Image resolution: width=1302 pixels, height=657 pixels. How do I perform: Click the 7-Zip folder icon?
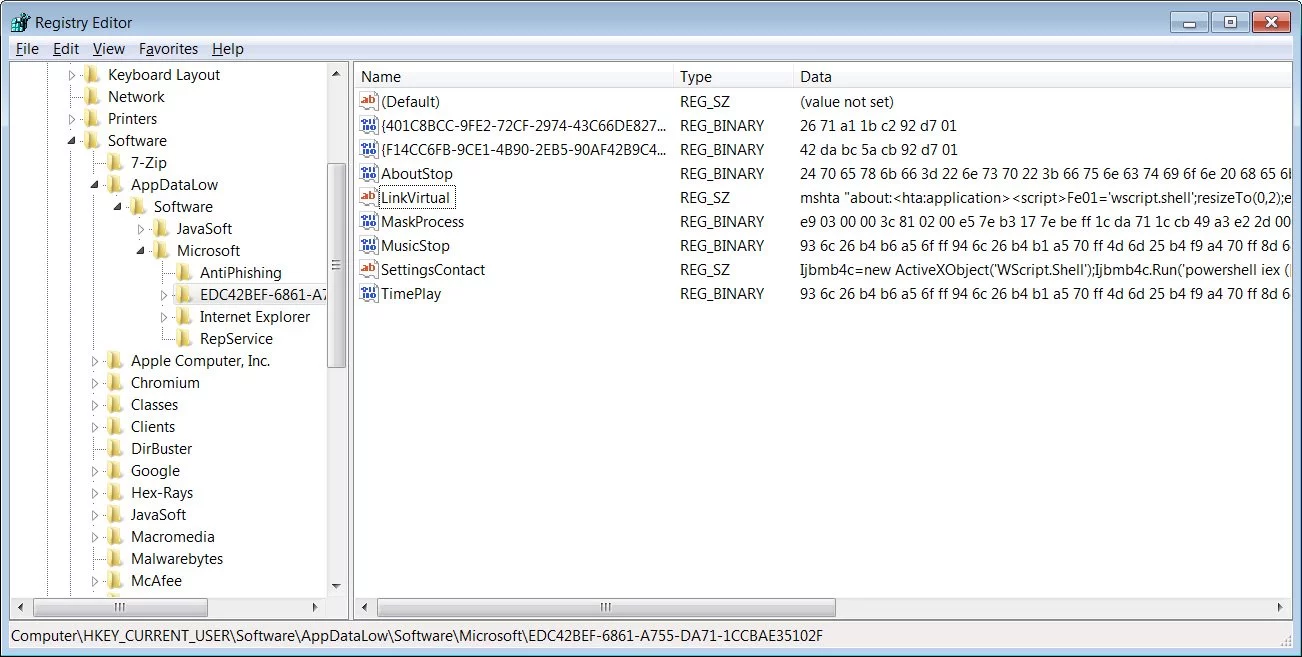(x=116, y=163)
